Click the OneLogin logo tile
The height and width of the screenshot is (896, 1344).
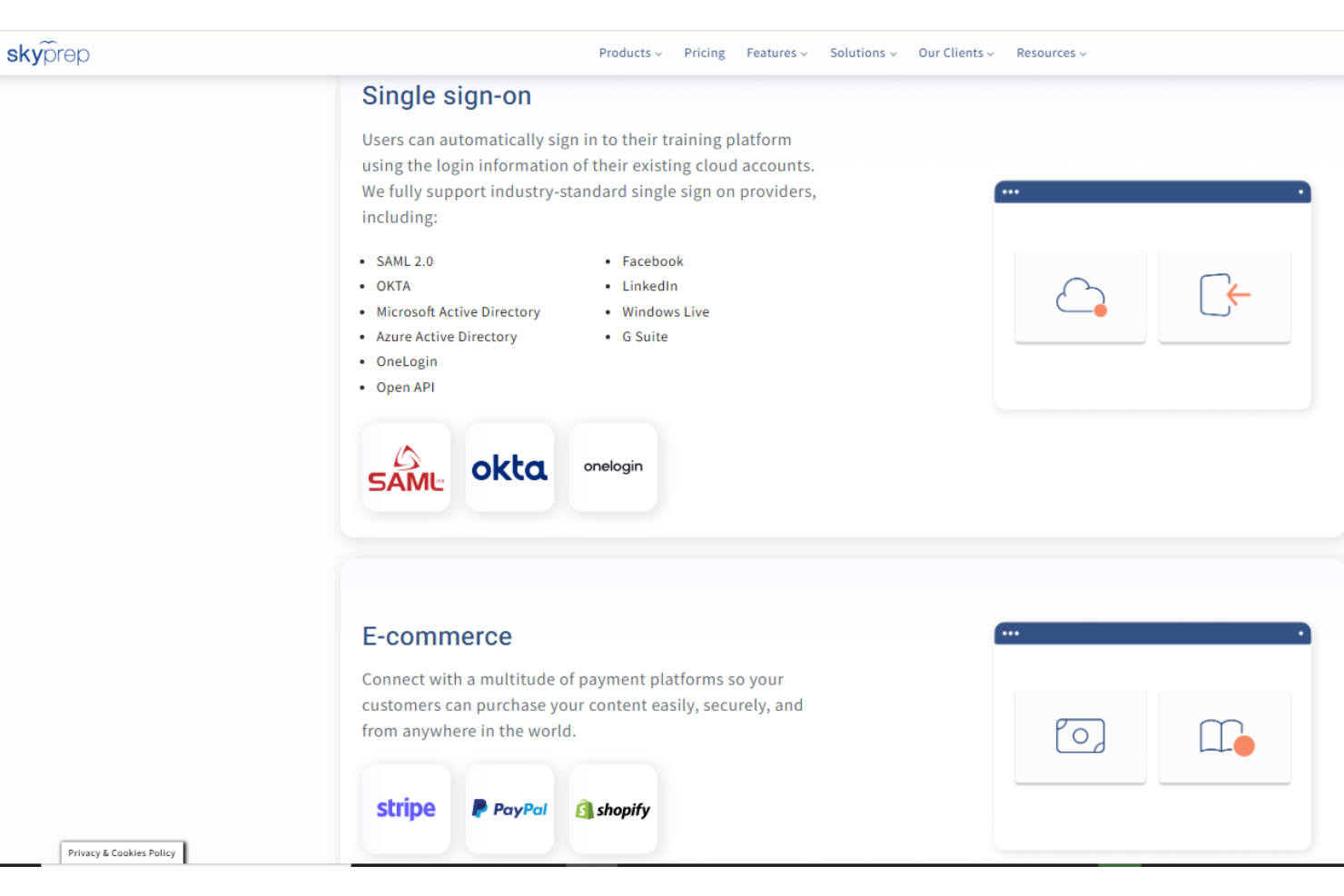point(613,467)
